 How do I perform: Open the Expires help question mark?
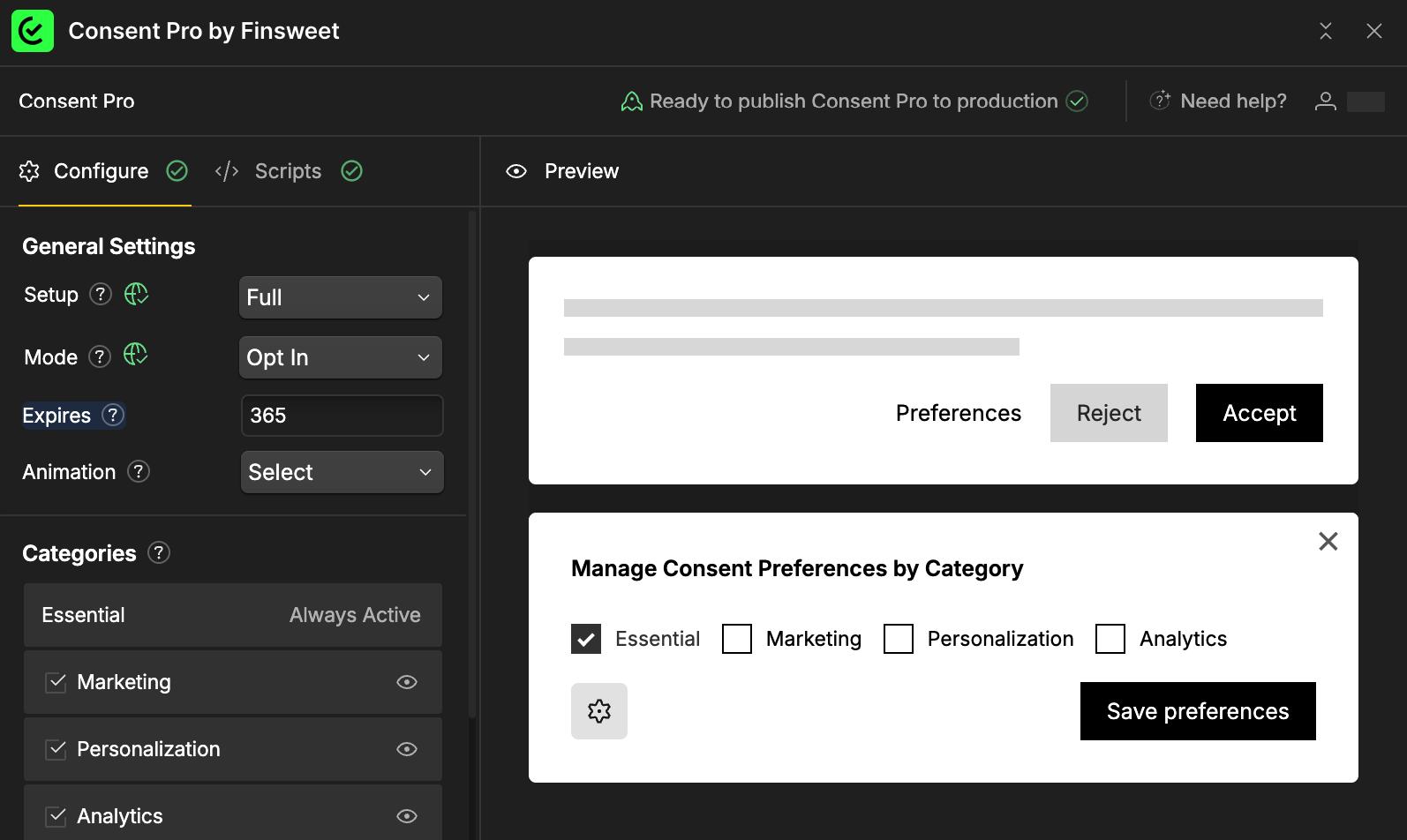pos(113,415)
